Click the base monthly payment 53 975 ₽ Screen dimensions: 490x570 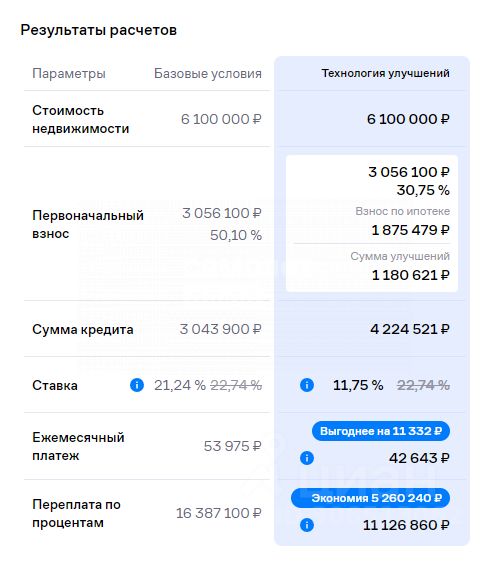click(x=233, y=446)
